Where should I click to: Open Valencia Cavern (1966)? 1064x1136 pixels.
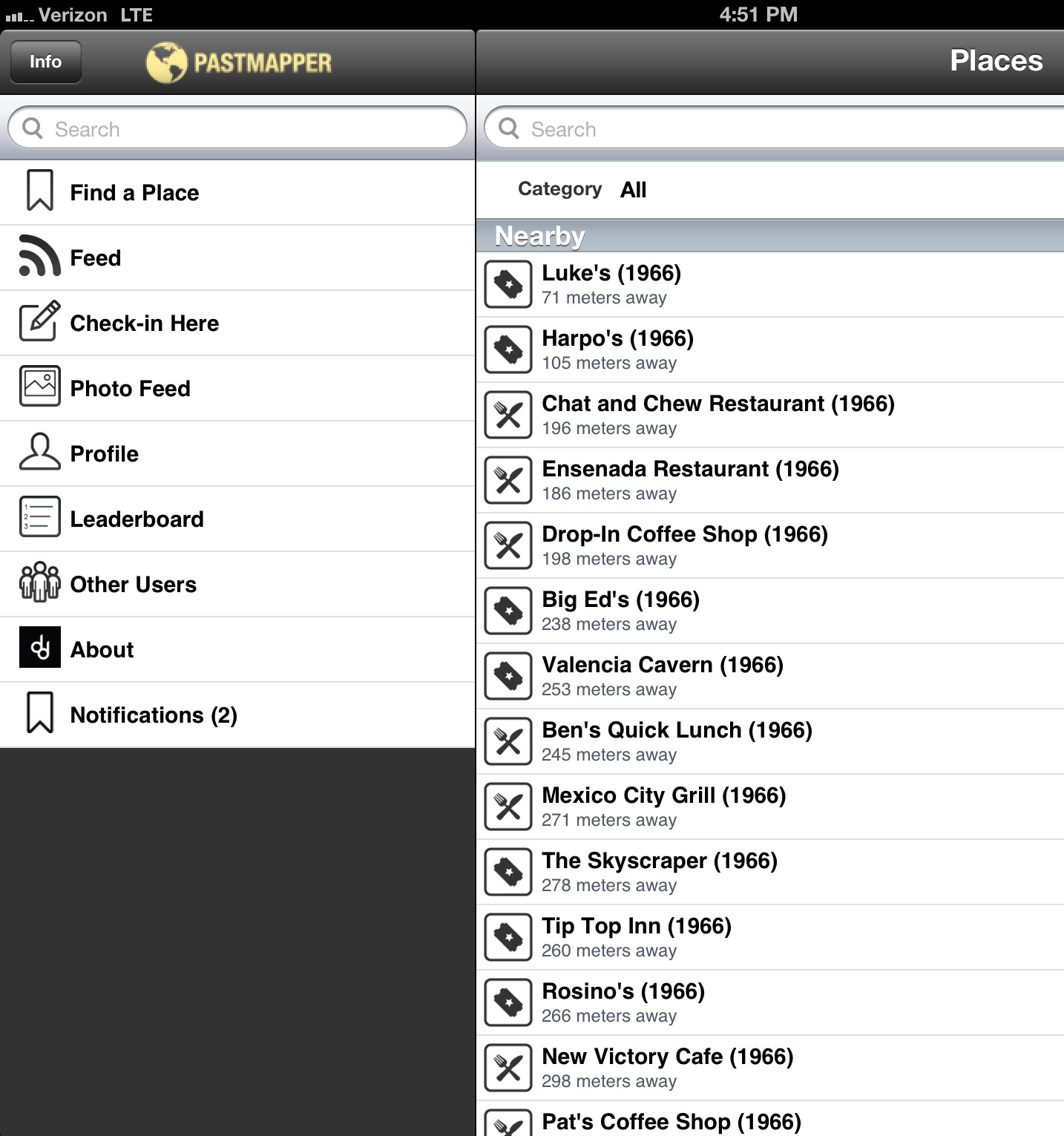[x=770, y=677]
